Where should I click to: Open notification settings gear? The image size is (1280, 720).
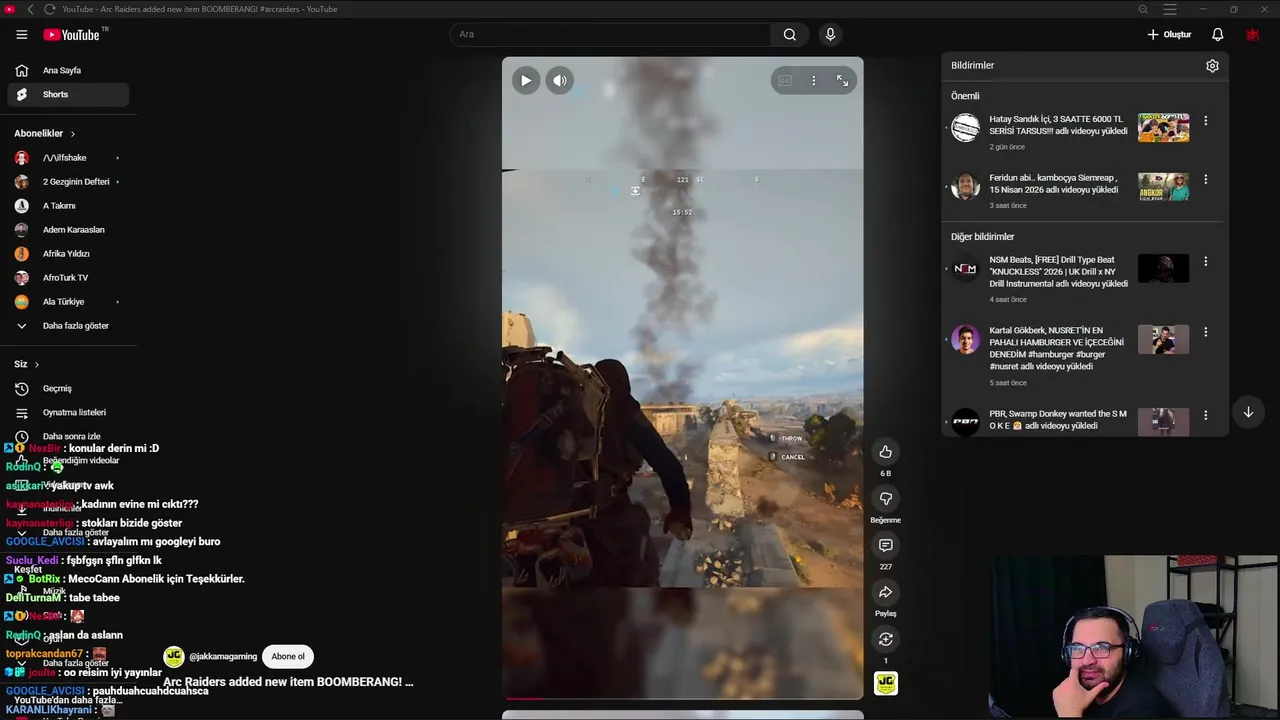pos(1212,65)
